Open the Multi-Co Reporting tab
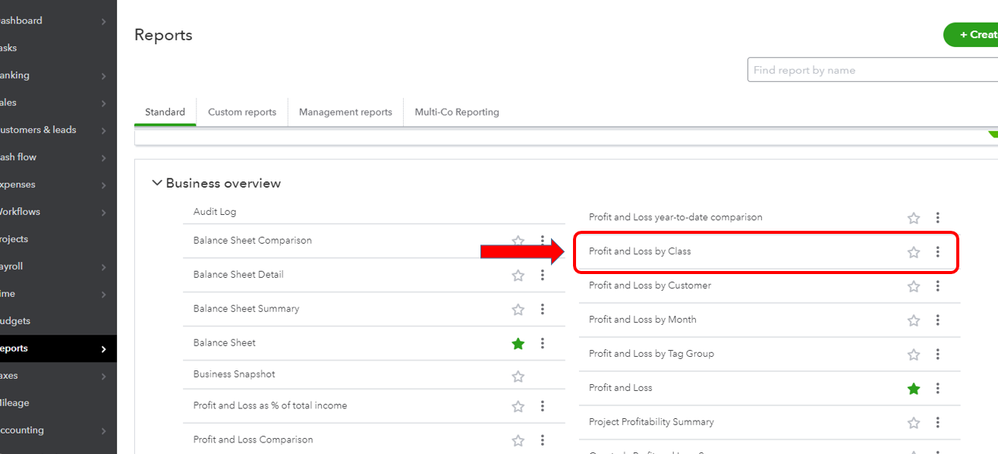This screenshot has height=454, width=998. click(457, 112)
